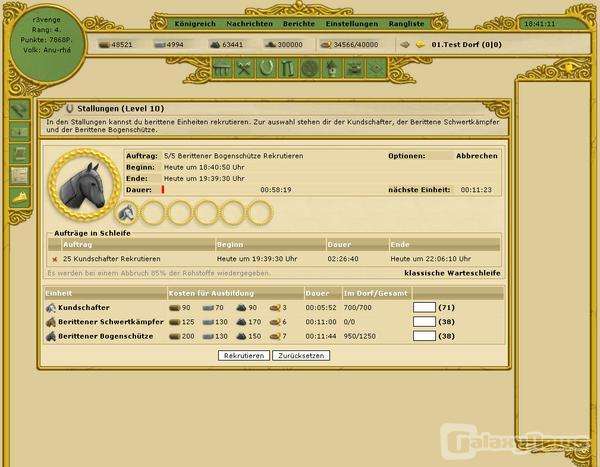Click the second icon in left sidebar
Viewport: 600px width, 467px height.
tap(20, 132)
